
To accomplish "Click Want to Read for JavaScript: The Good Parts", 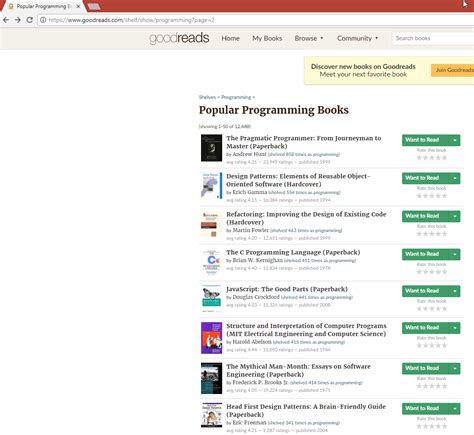I will click(425, 291).
